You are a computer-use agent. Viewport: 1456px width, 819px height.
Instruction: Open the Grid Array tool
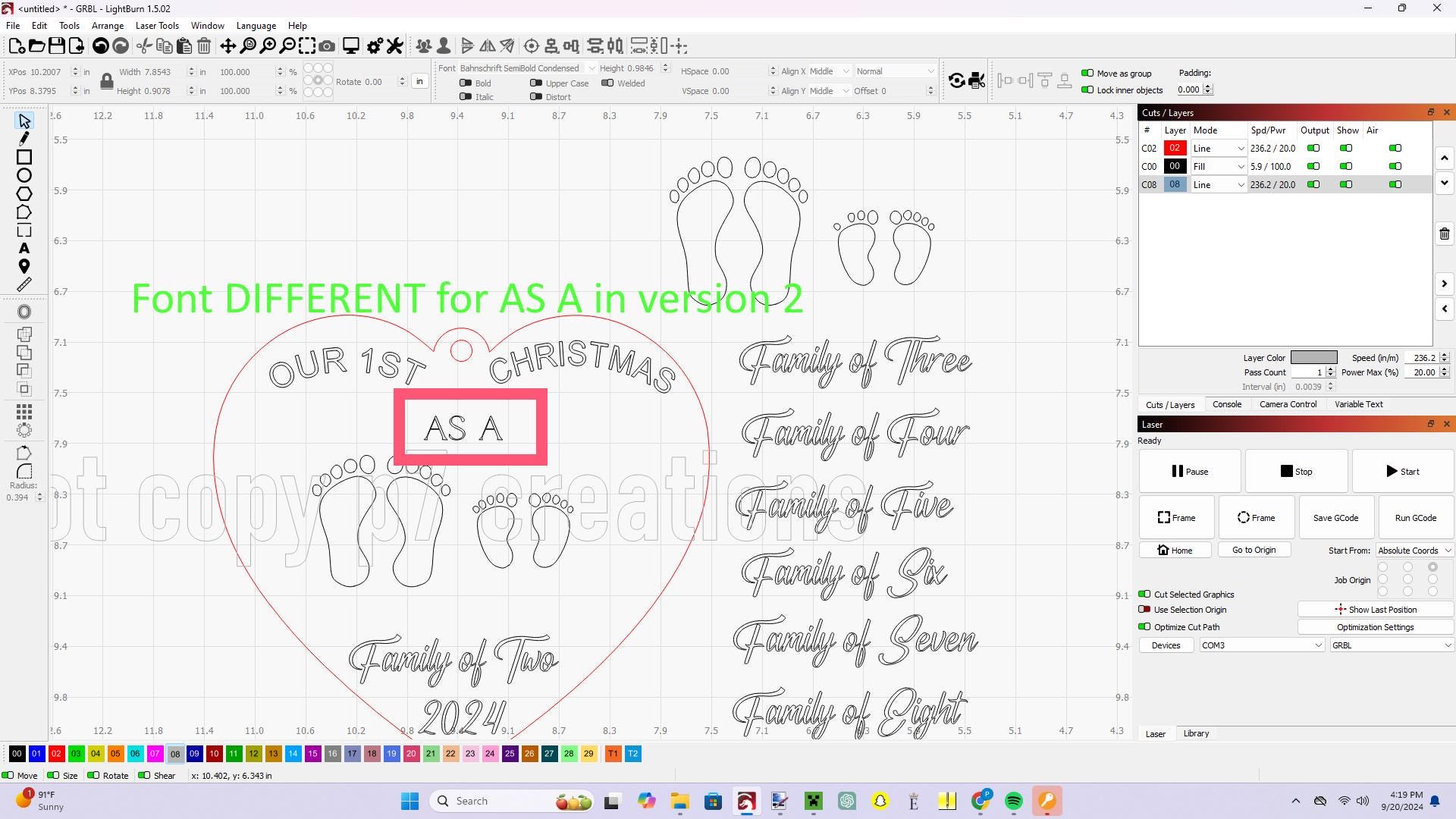(24, 412)
